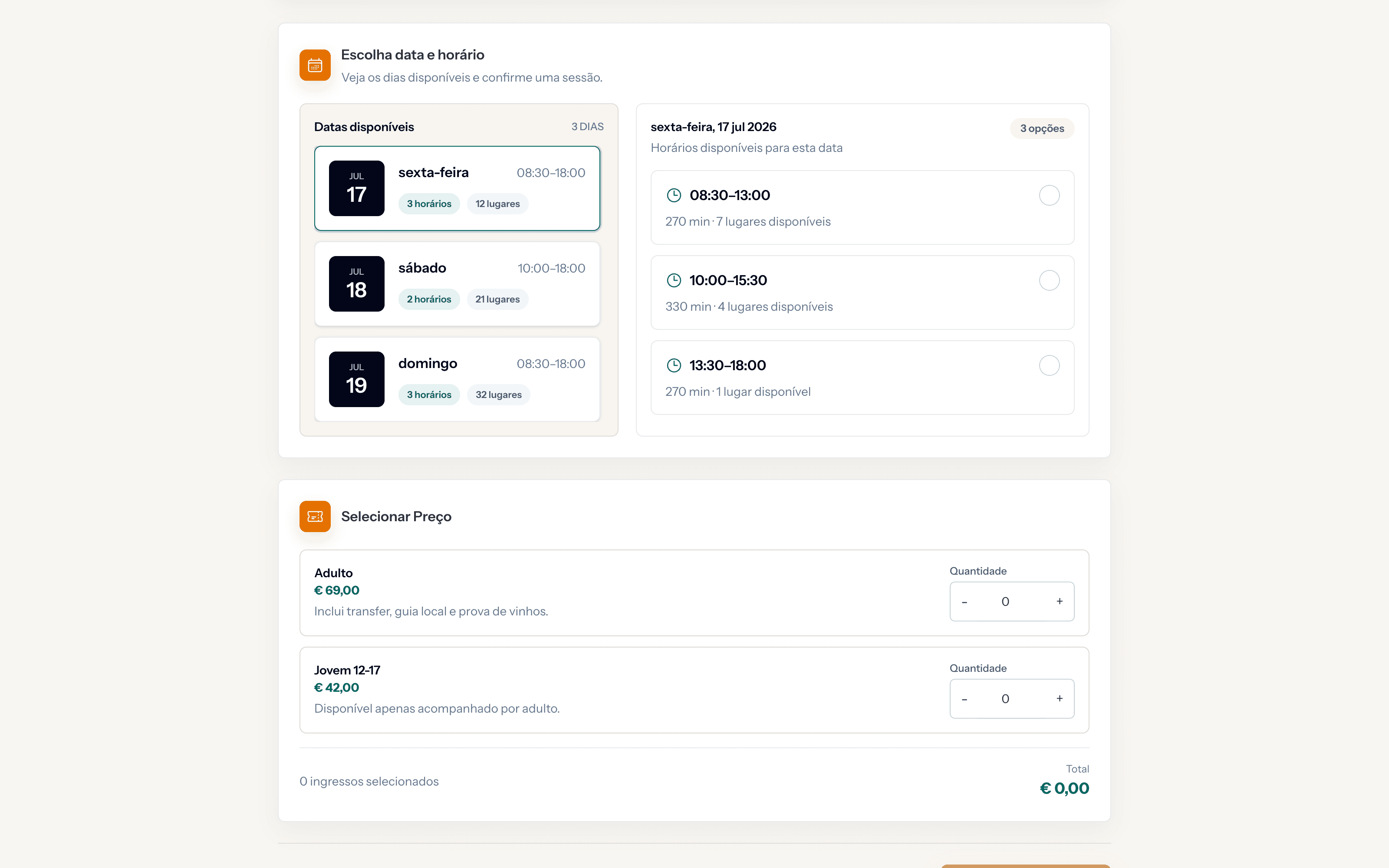1389x868 pixels.
Task: Click the '€ 0,00' total amount
Action: (1065, 788)
